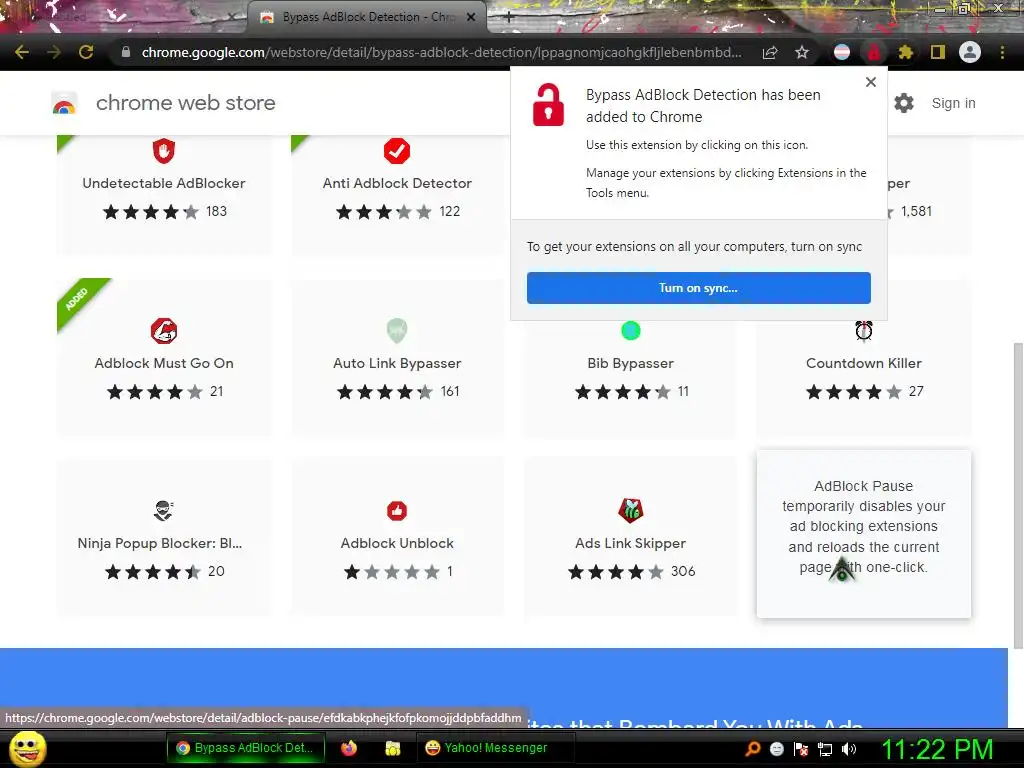The width and height of the screenshot is (1024, 768).
Task: Bookmark this page with the star icon
Action: point(802,52)
